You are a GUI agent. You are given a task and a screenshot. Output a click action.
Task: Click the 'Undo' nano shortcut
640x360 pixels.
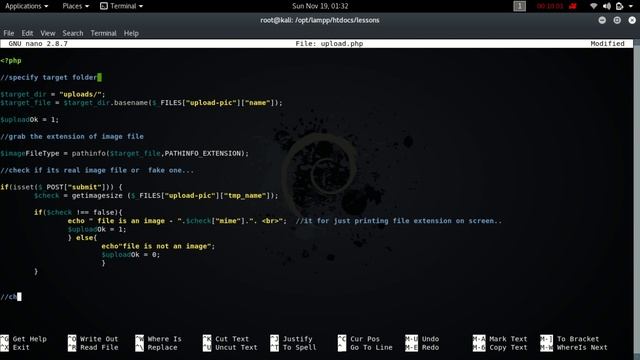click(422, 339)
